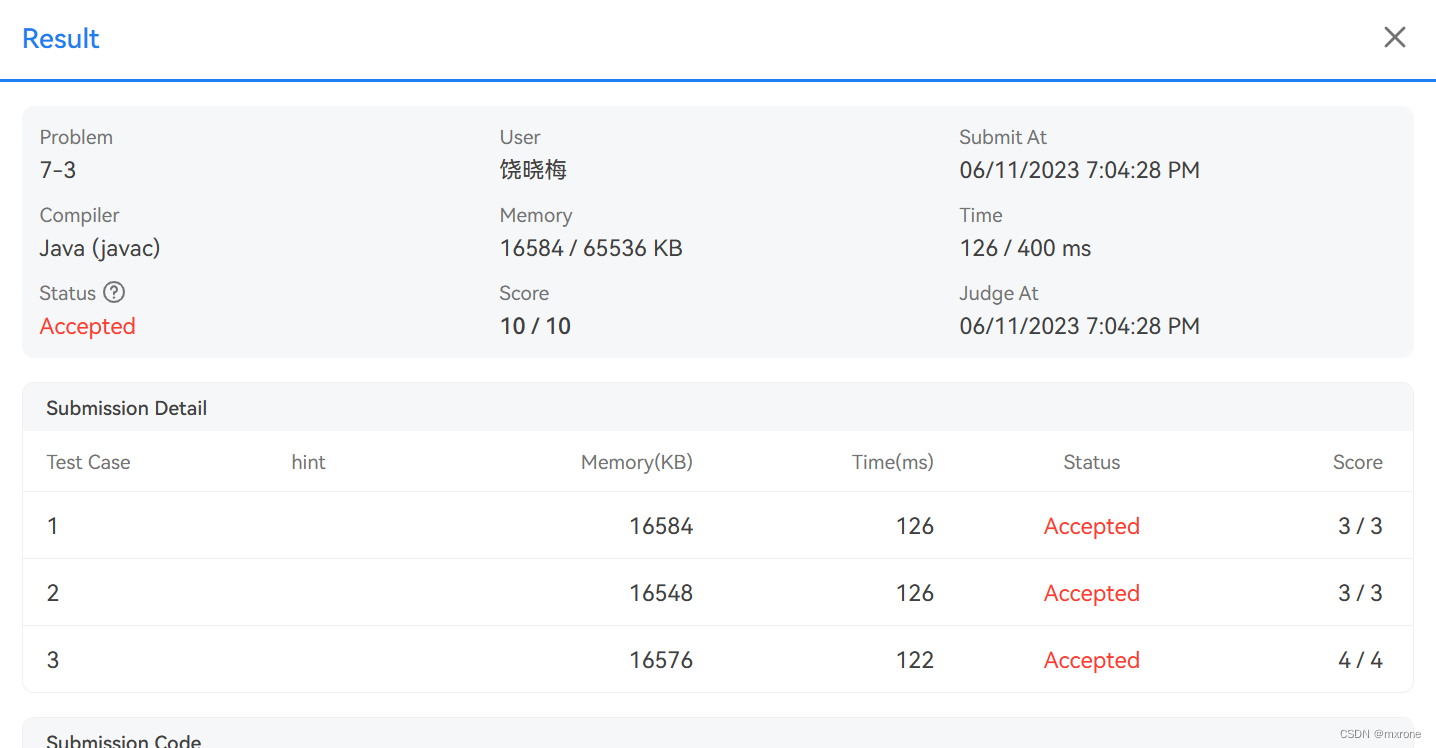Click the overall Accepted status label
The width and height of the screenshot is (1436, 748).
(x=87, y=326)
